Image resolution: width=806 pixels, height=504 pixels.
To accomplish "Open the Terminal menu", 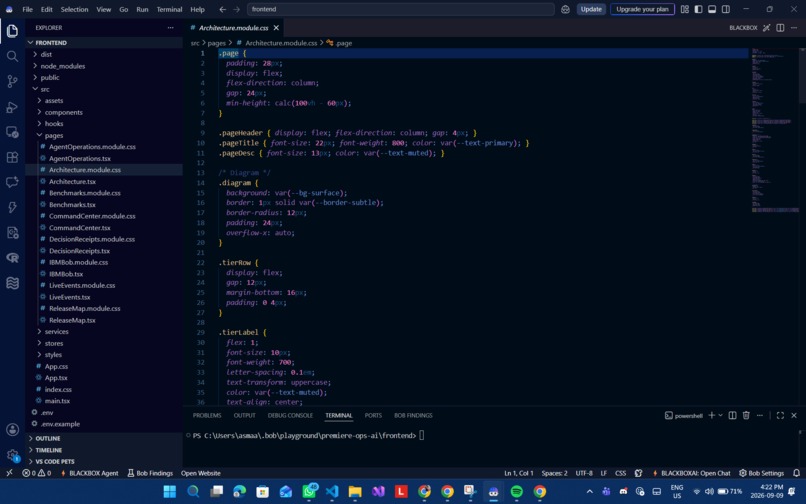I will [x=169, y=9].
